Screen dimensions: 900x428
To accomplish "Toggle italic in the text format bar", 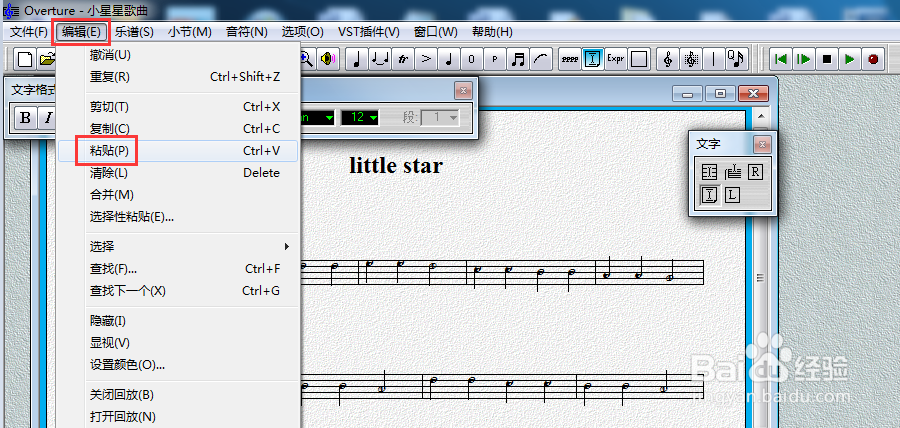I will coord(48,118).
